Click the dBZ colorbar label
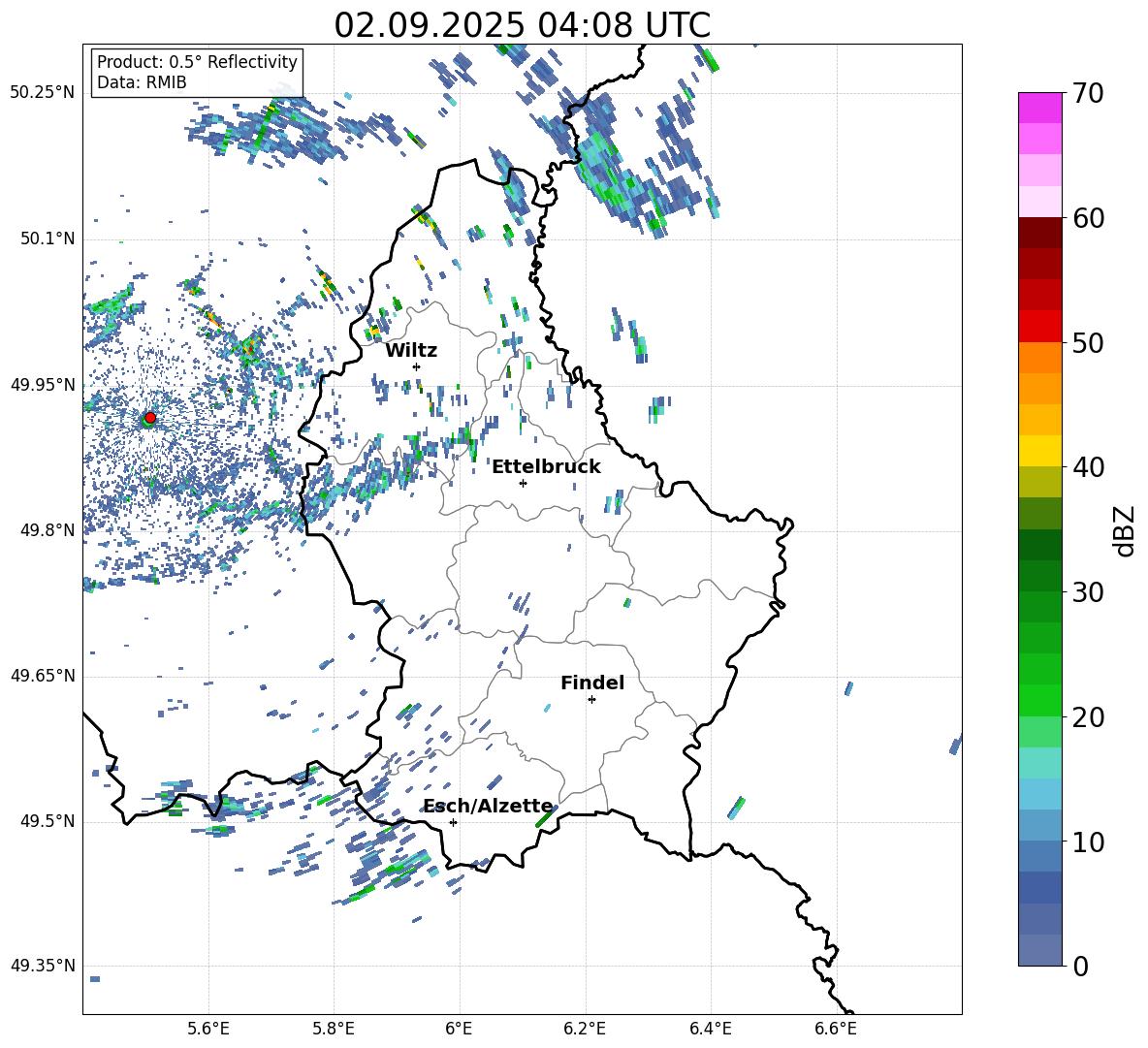This screenshot has width=1148, height=1048. [x=1125, y=530]
